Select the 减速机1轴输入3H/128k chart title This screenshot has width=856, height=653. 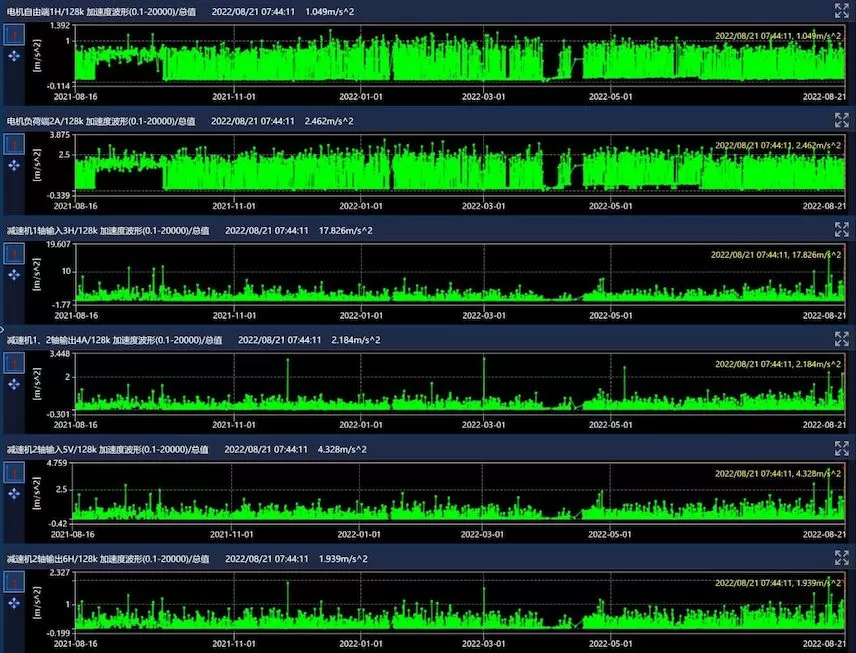point(108,230)
